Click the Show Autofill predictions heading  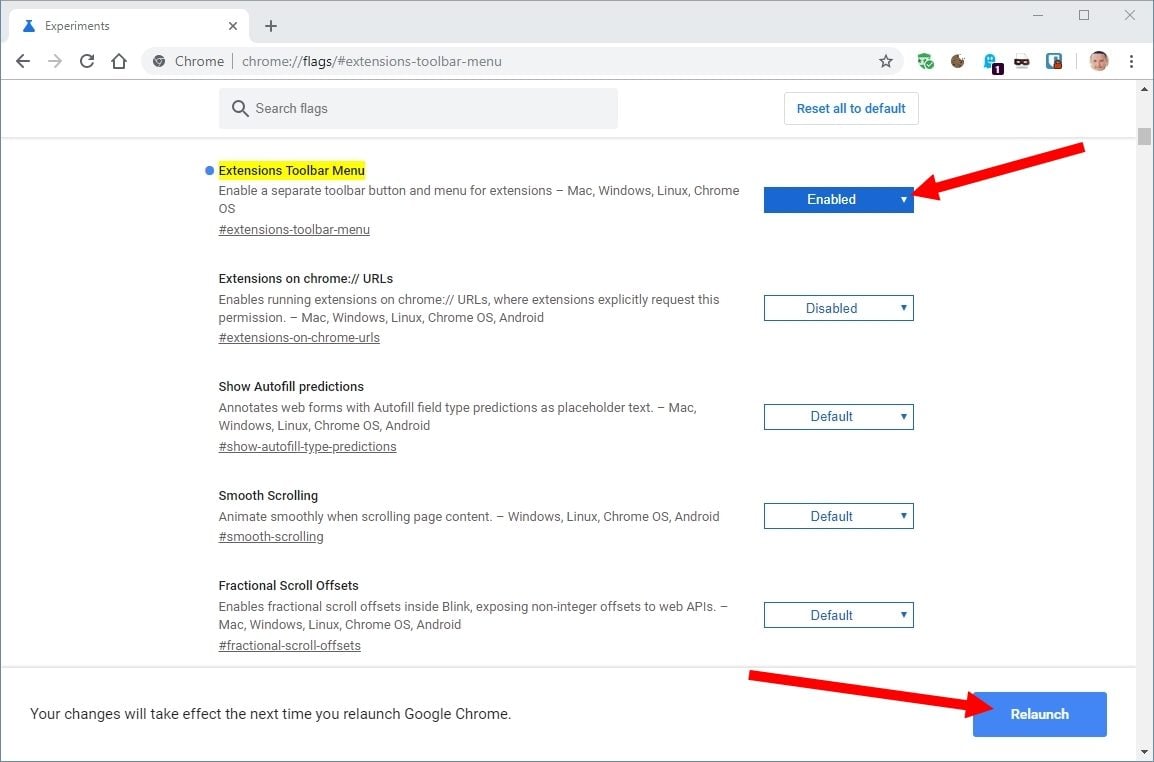[x=291, y=387]
